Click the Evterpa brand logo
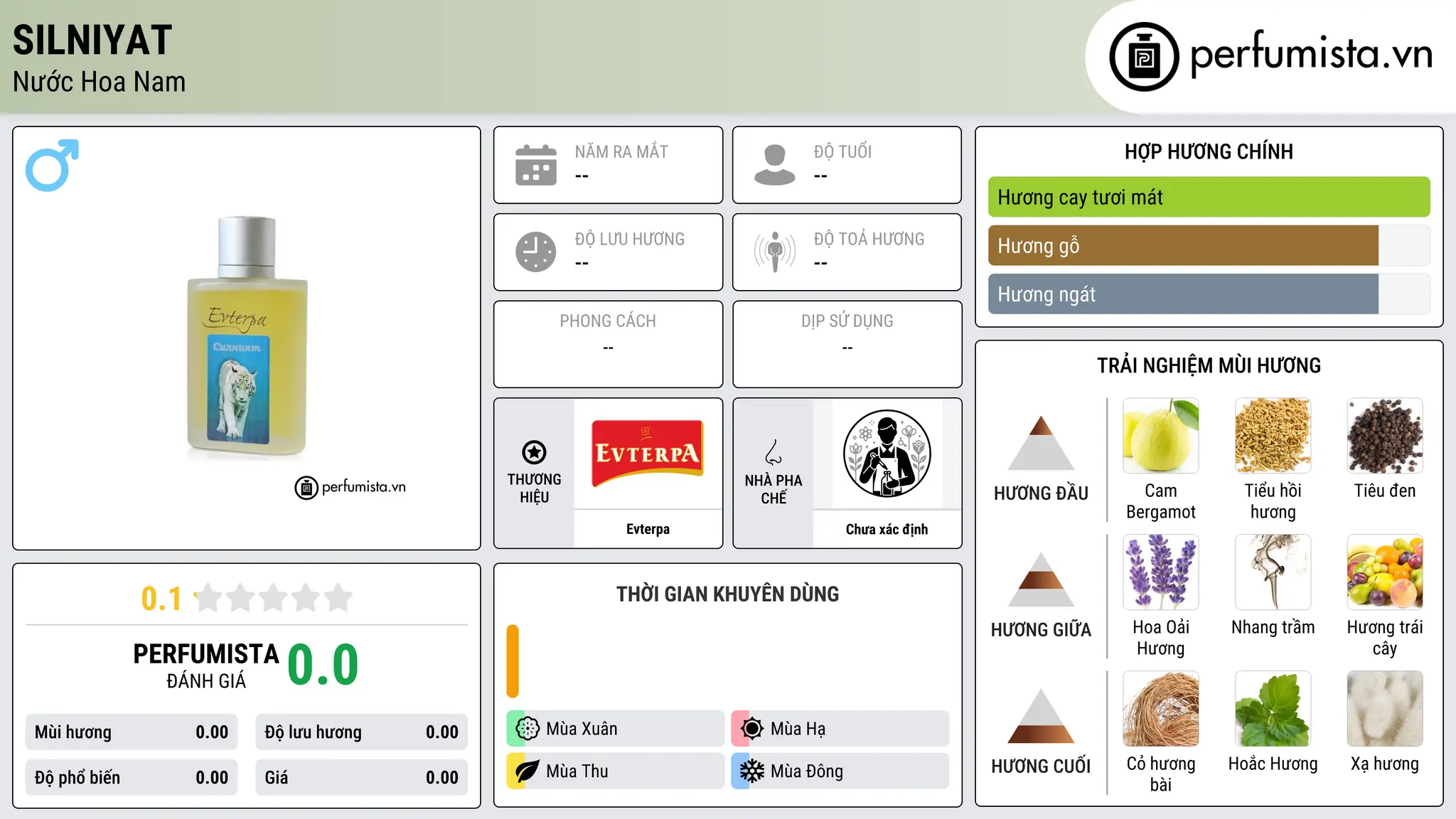 coord(648,453)
